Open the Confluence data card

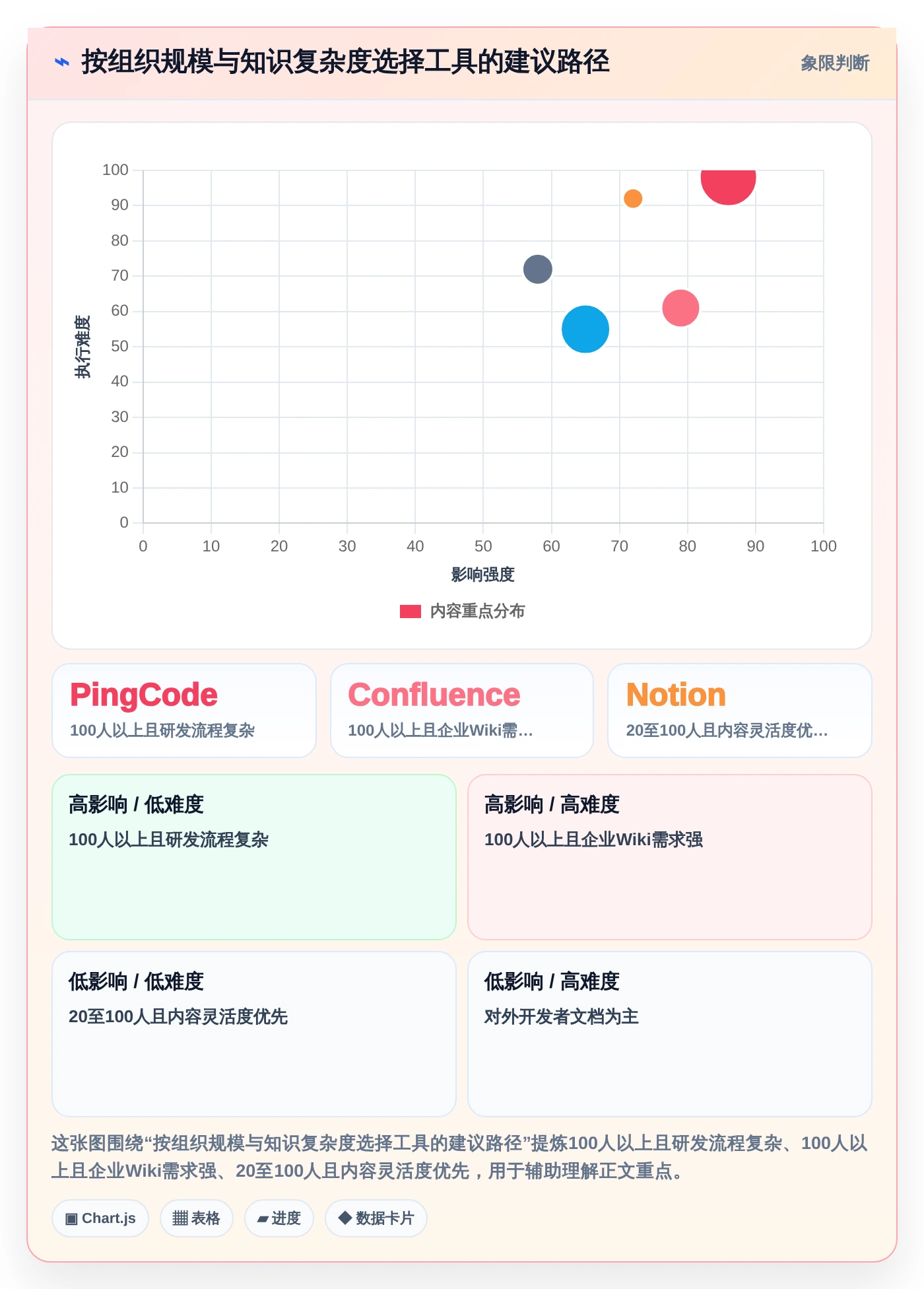[x=462, y=711]
